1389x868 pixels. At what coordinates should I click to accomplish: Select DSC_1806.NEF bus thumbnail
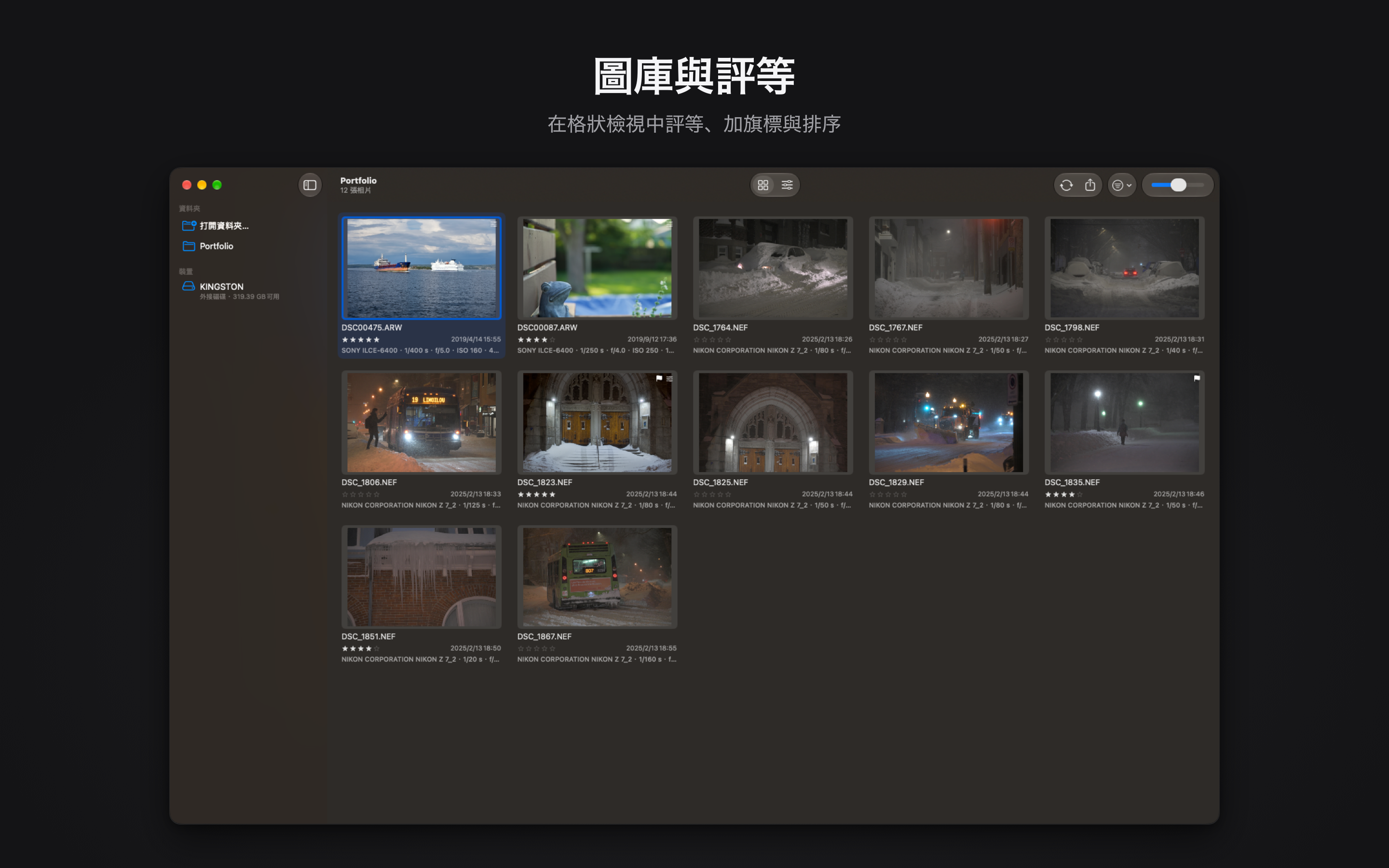tap(422, 422)
